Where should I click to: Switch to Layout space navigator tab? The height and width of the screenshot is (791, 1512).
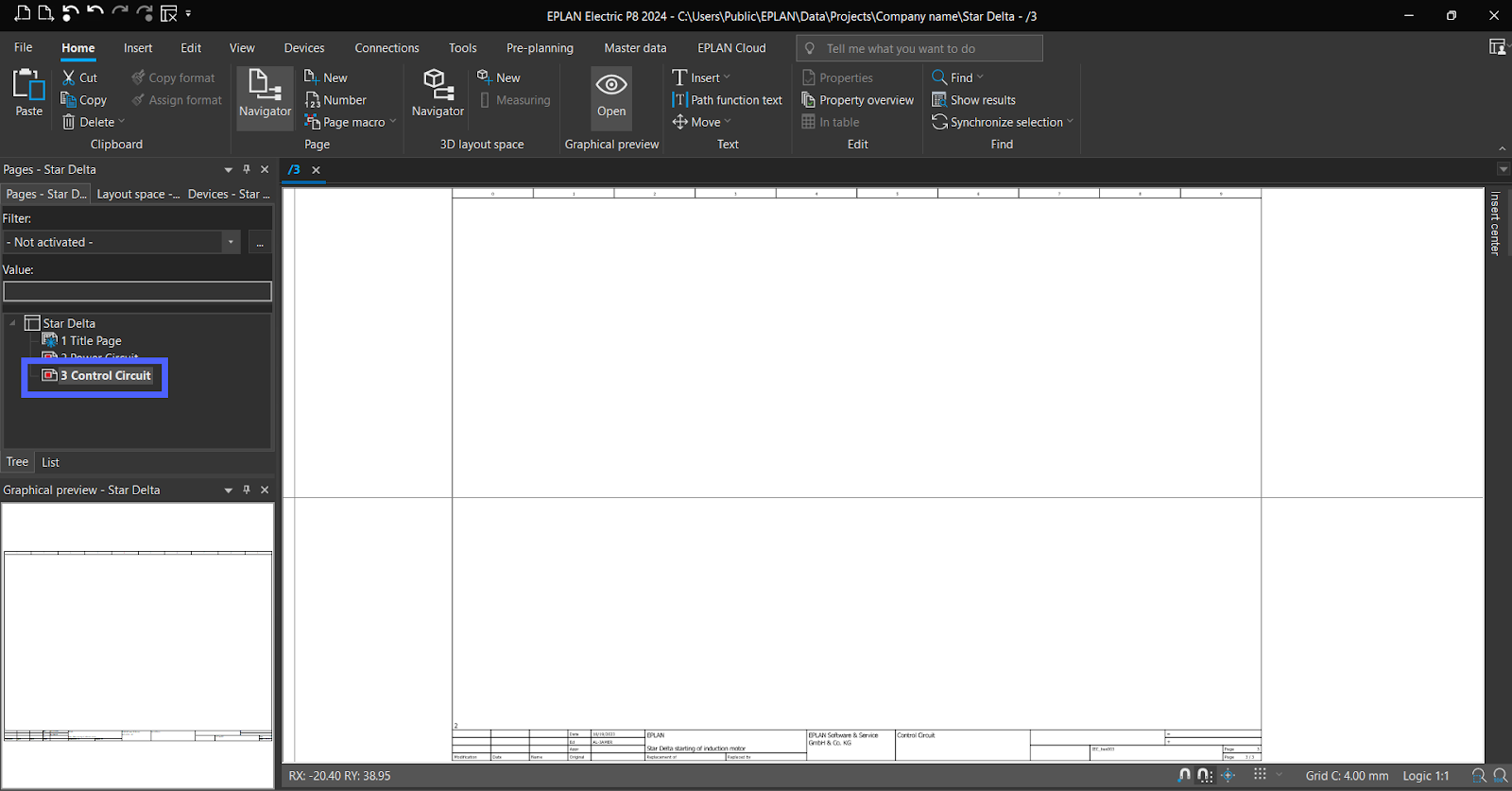[138, 194]
